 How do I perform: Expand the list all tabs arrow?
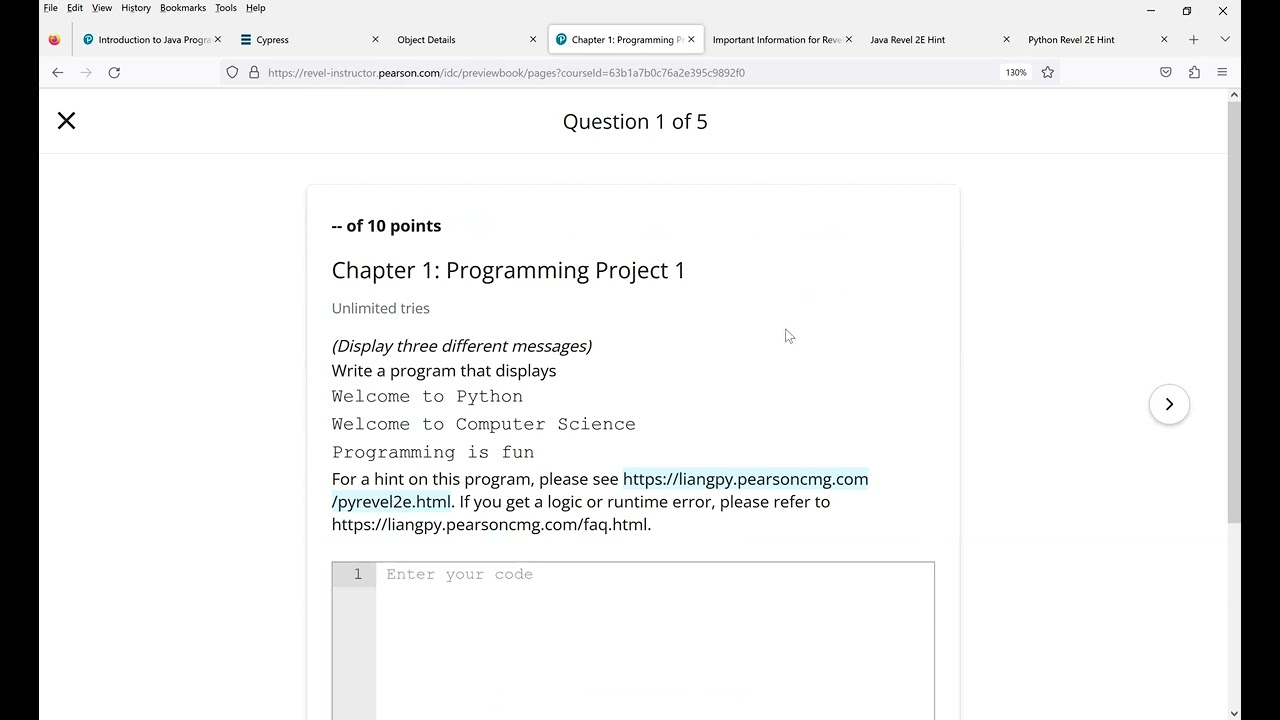coord(1224,39)
